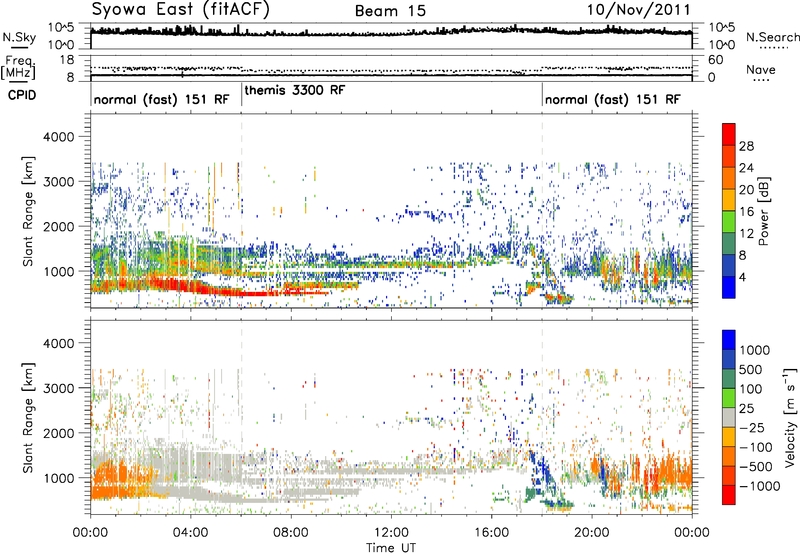Click the 'Nave' legend label
The image size is (800, 554).
761,69
